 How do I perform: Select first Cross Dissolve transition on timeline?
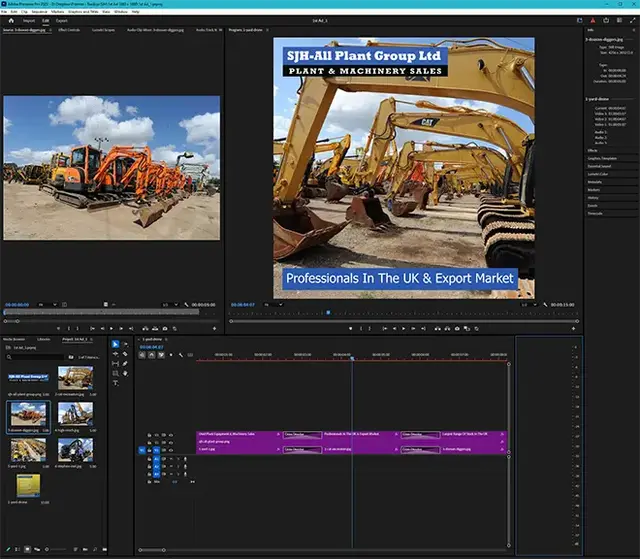[302, 435]
